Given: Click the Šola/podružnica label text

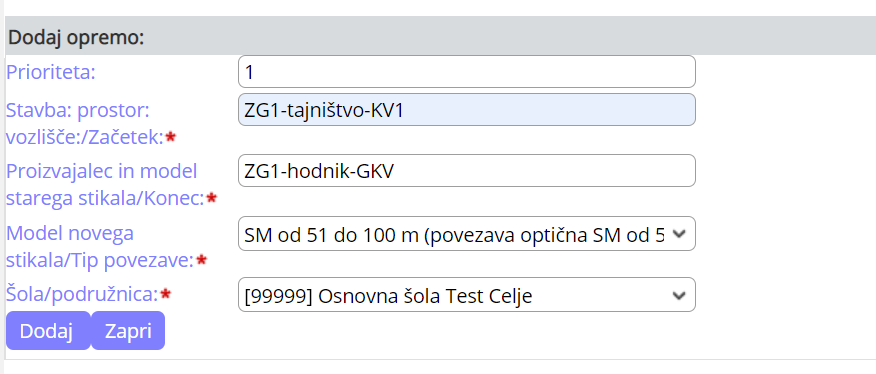Looking at the screenshot, I should click(x=82, y=293).
